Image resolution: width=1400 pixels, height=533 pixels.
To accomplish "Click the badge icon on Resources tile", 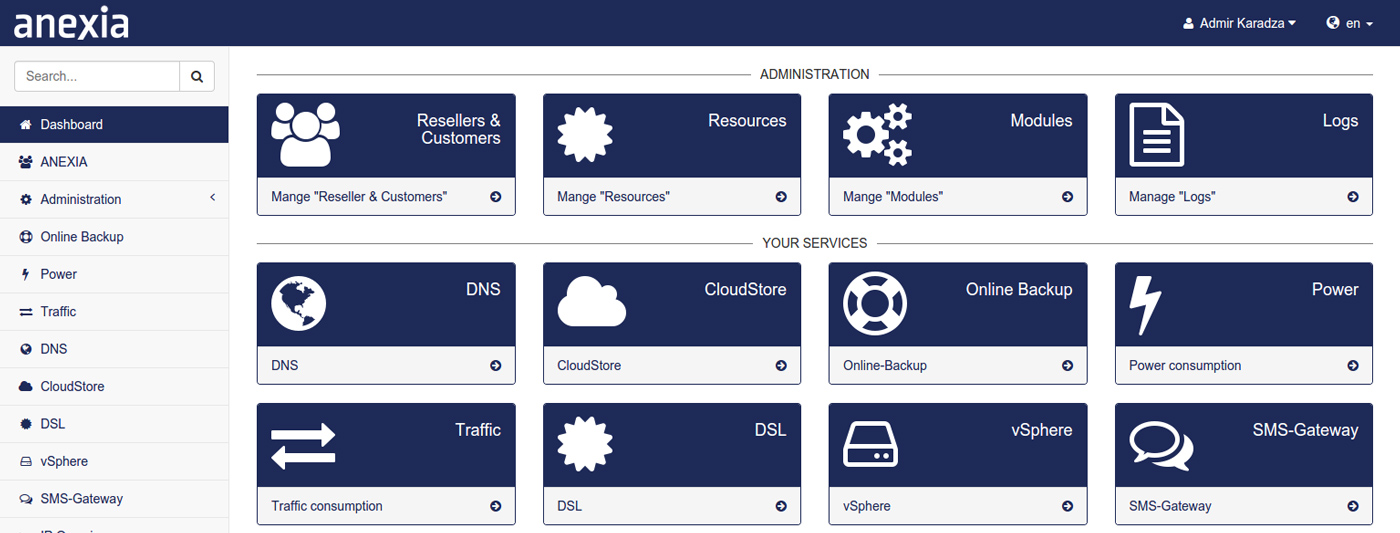I will (585, 134).
